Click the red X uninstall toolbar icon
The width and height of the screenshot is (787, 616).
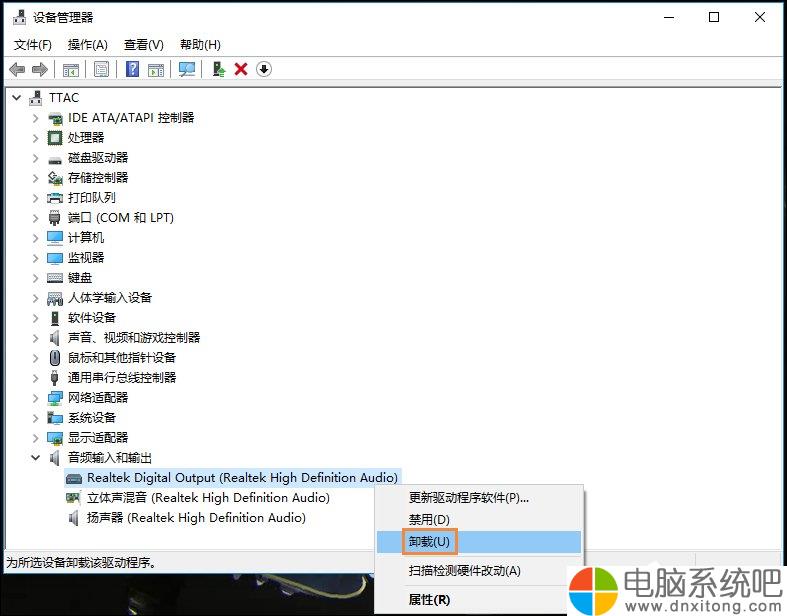click(241, 69)
